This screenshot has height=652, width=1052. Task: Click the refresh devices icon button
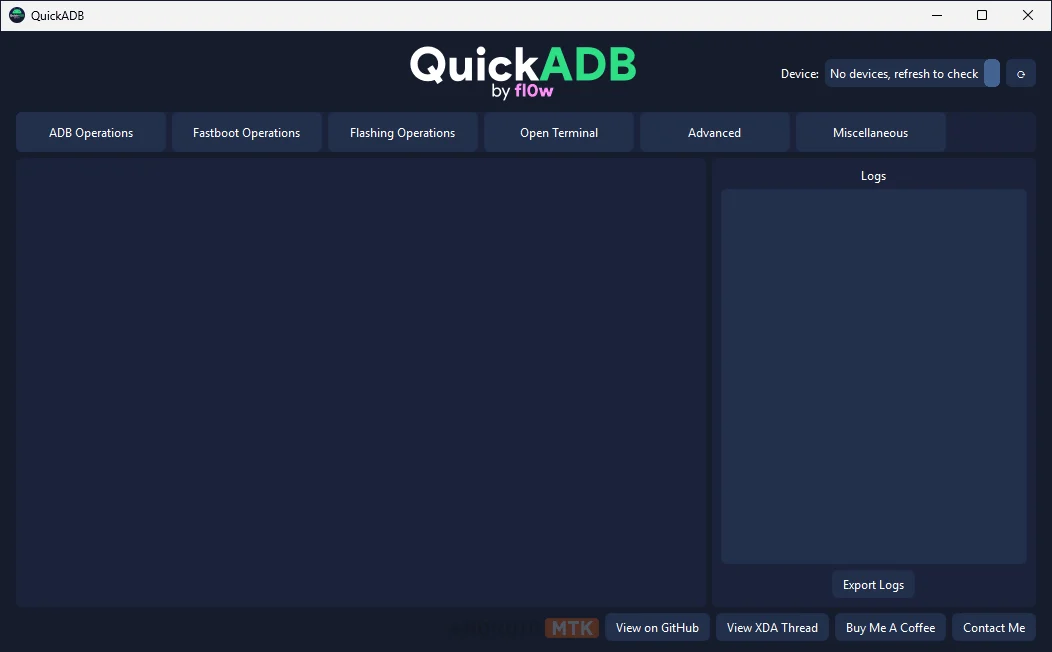(1020, 74)
